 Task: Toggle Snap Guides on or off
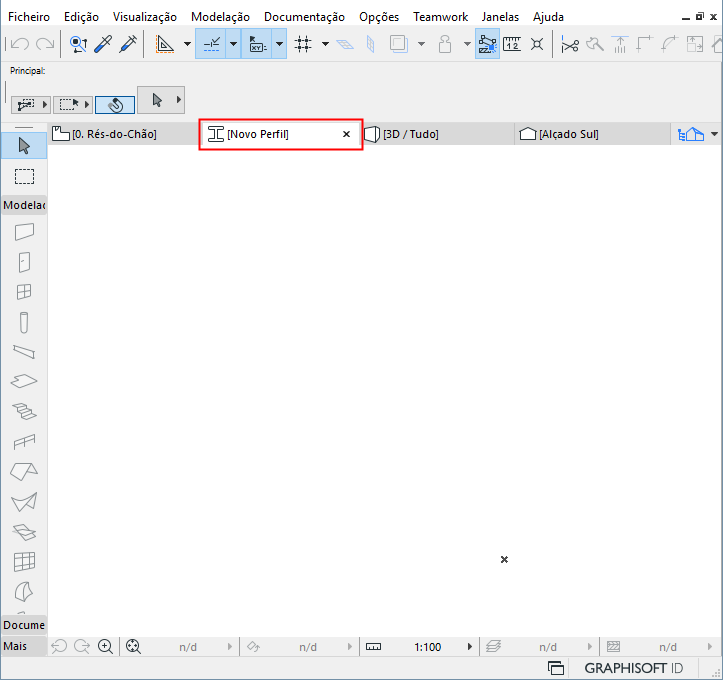pos(211,44)
